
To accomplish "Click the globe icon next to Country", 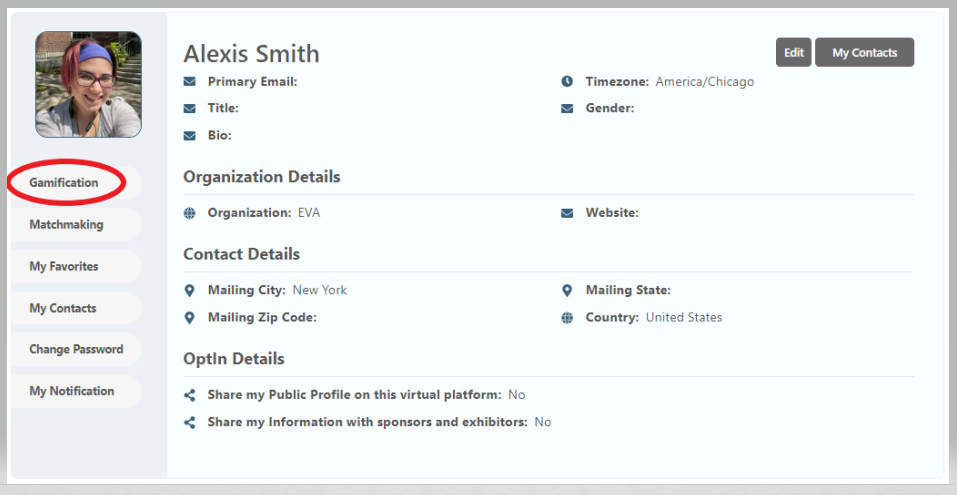I will [x=567, y=318].
